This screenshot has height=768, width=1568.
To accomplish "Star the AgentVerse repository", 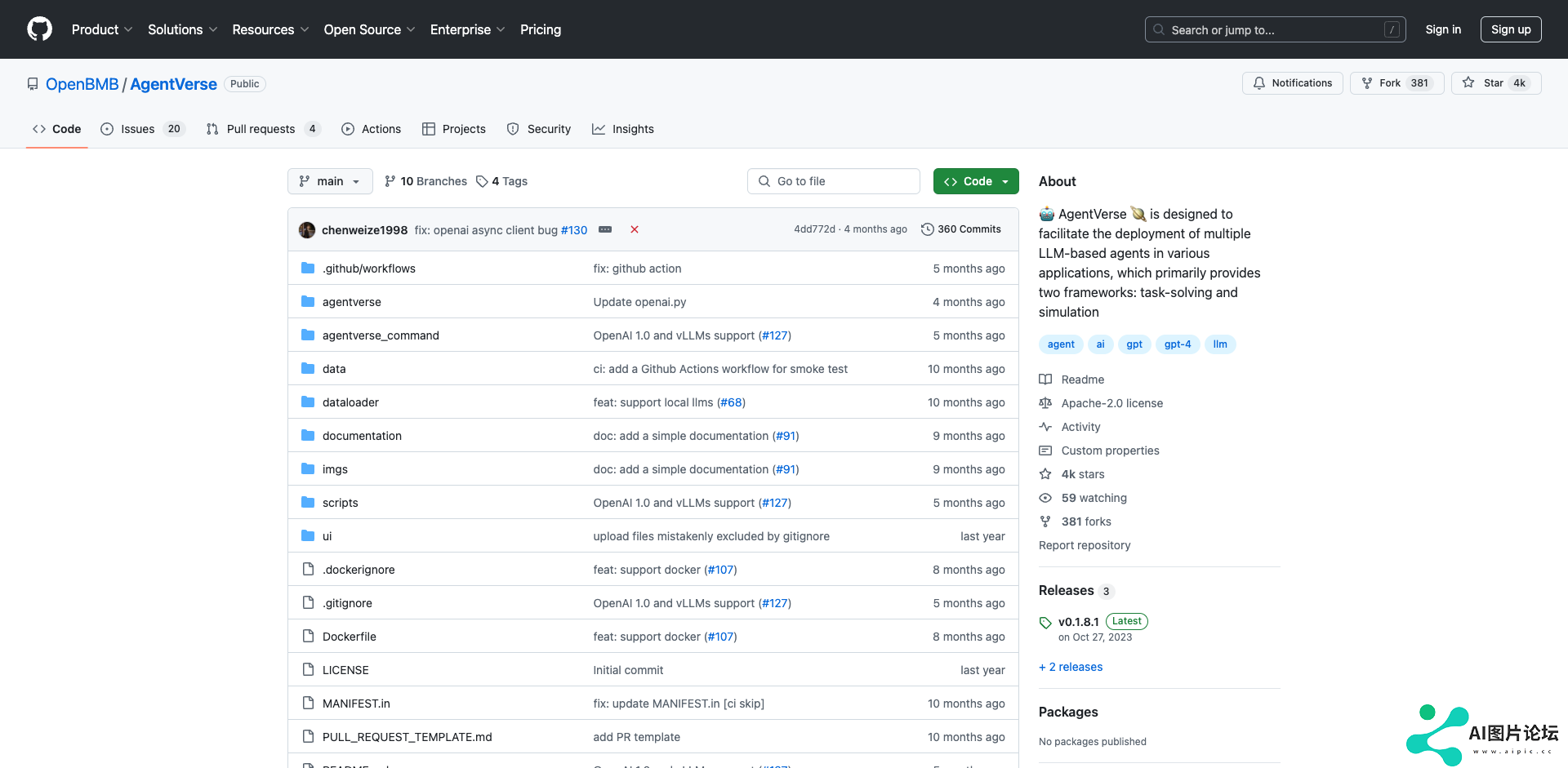I will tap(1496, 83).
